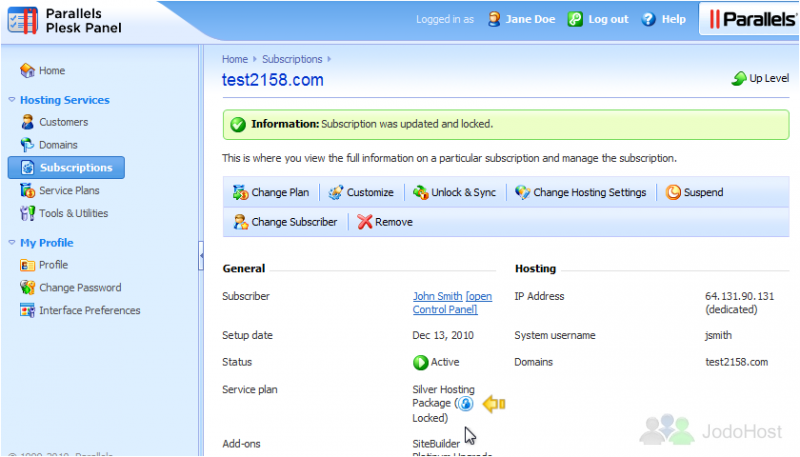
Task: Click the Change Plan button label
Action: coord(280,192)
